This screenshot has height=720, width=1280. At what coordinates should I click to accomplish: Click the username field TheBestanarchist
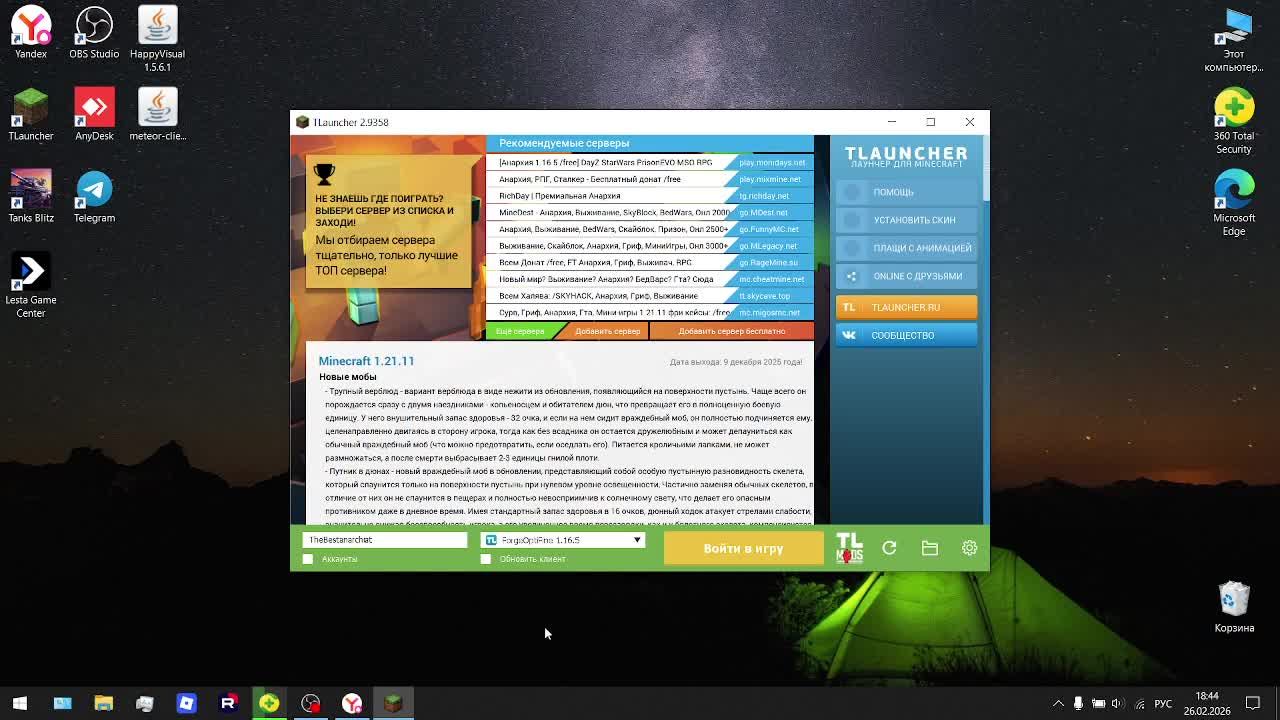point(385,540)
